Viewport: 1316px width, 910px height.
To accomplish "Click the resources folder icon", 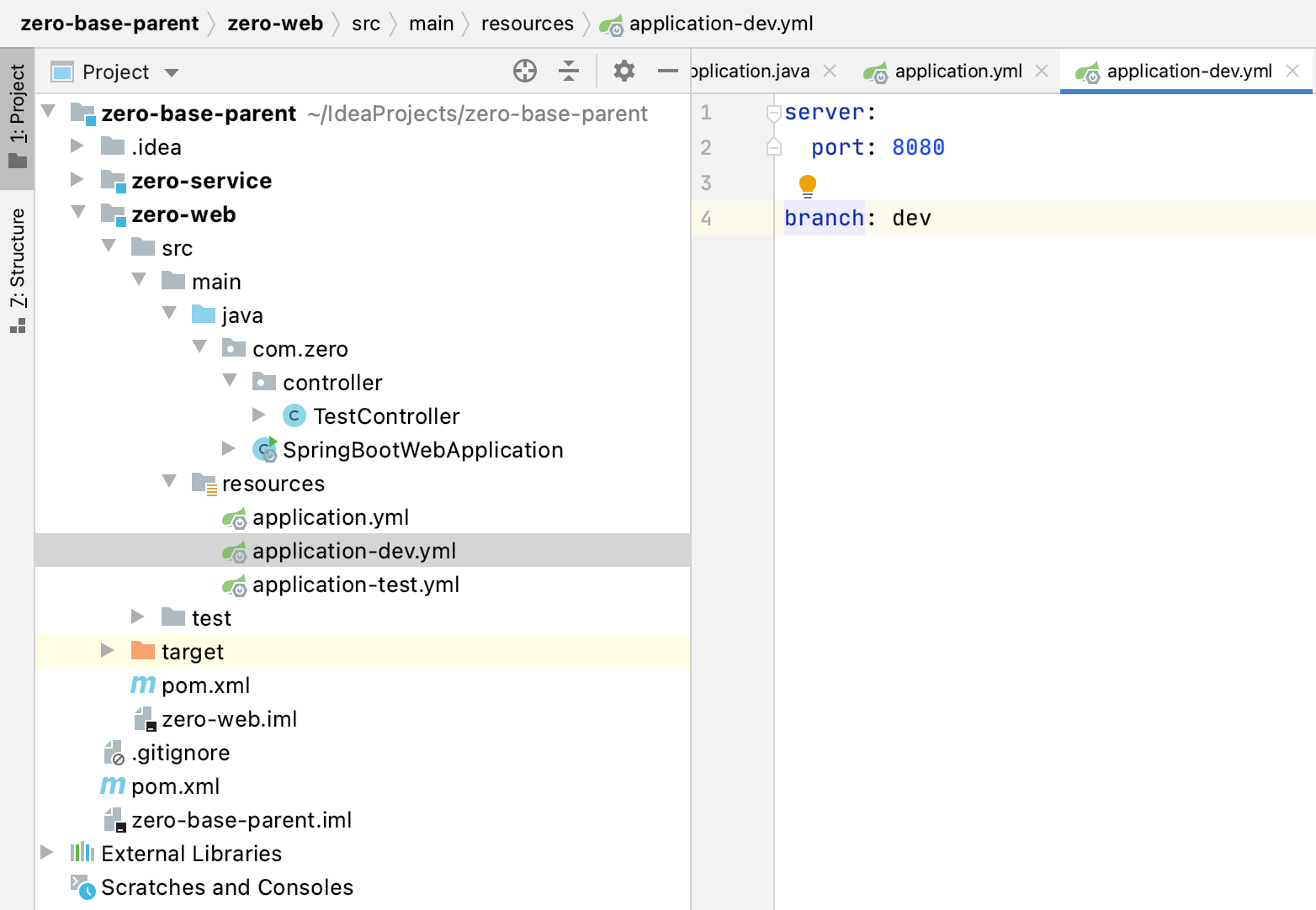I will point(204,484).
